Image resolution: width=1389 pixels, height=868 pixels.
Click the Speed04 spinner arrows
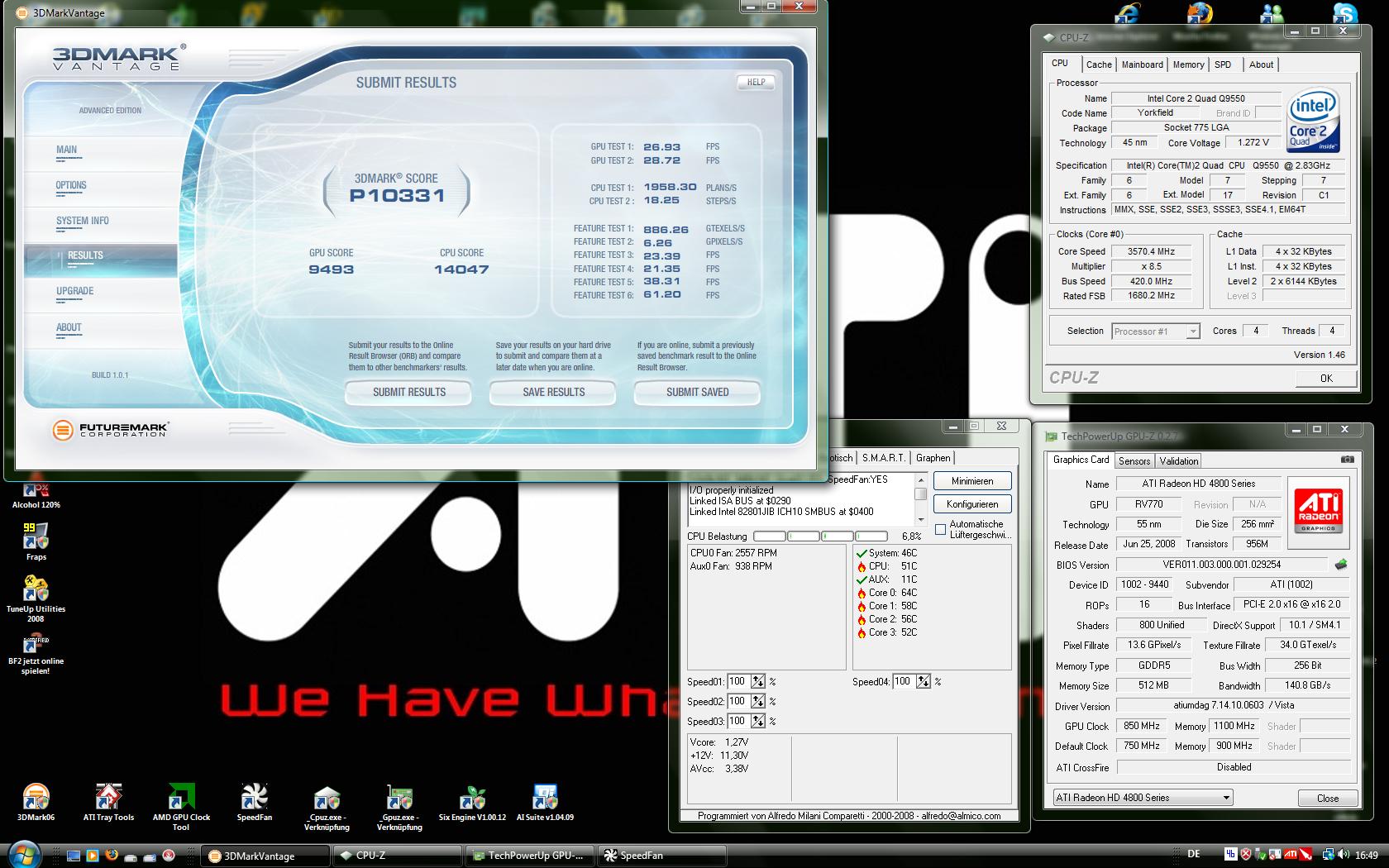(924, 682)
